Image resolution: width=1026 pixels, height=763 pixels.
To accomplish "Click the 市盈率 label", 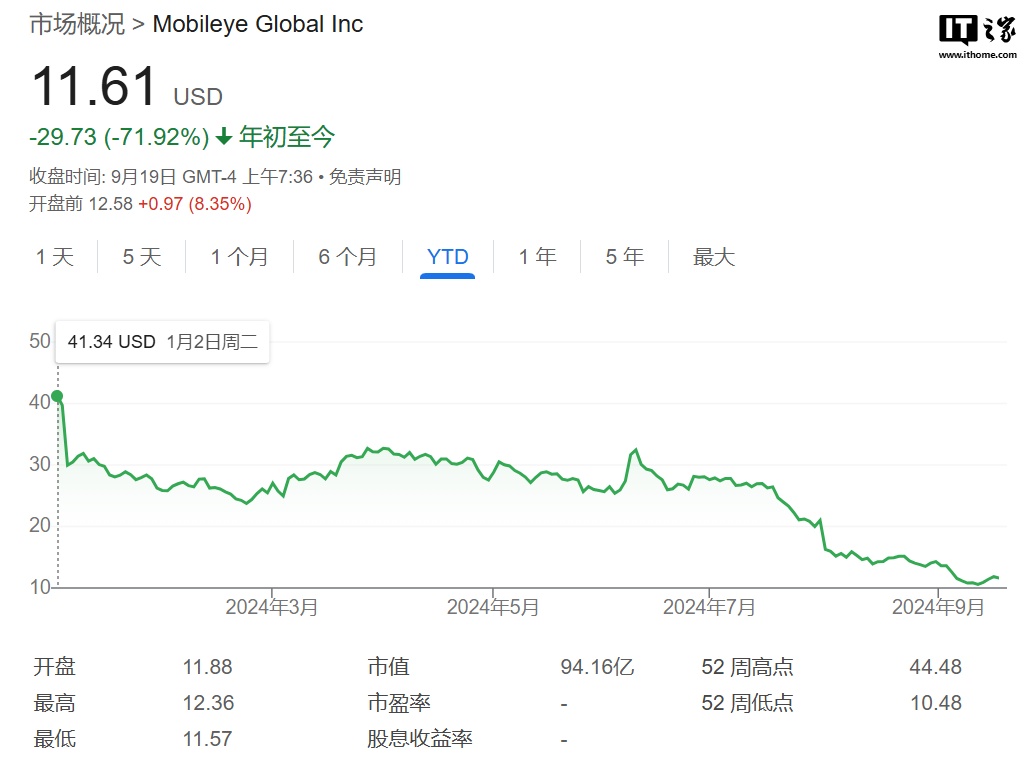I will pos(399,703).
